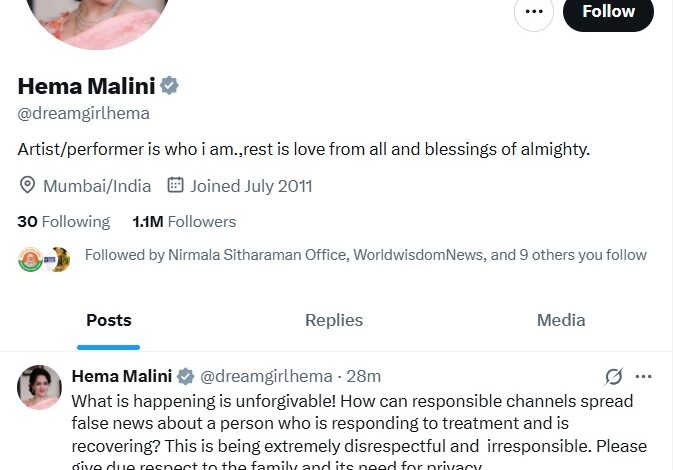The width and height of the screenshot is (673, 470).
Task: Click the calendar icon beside Joined July 2011
Action: [x=175, y=185]
